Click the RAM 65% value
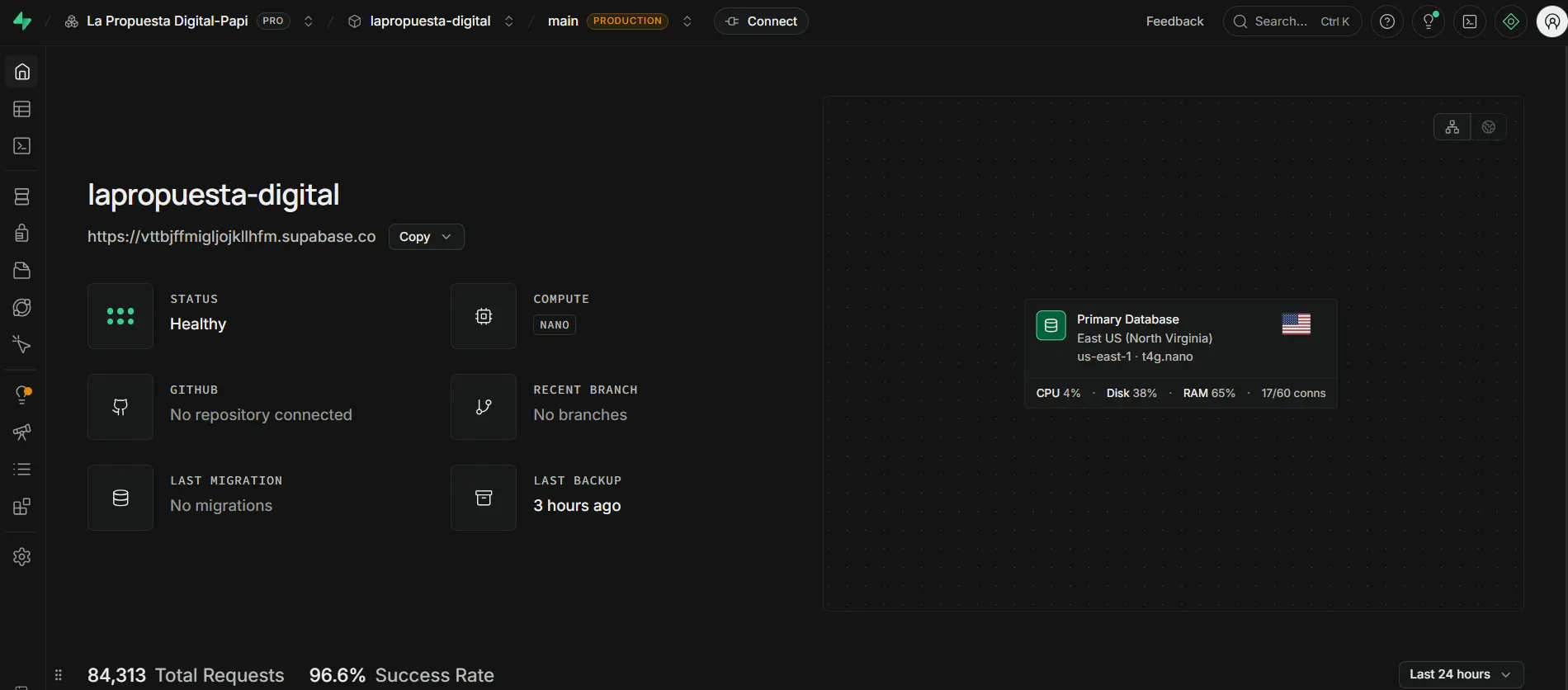Screen dimensions: 1568x690 coord(1209,394)
